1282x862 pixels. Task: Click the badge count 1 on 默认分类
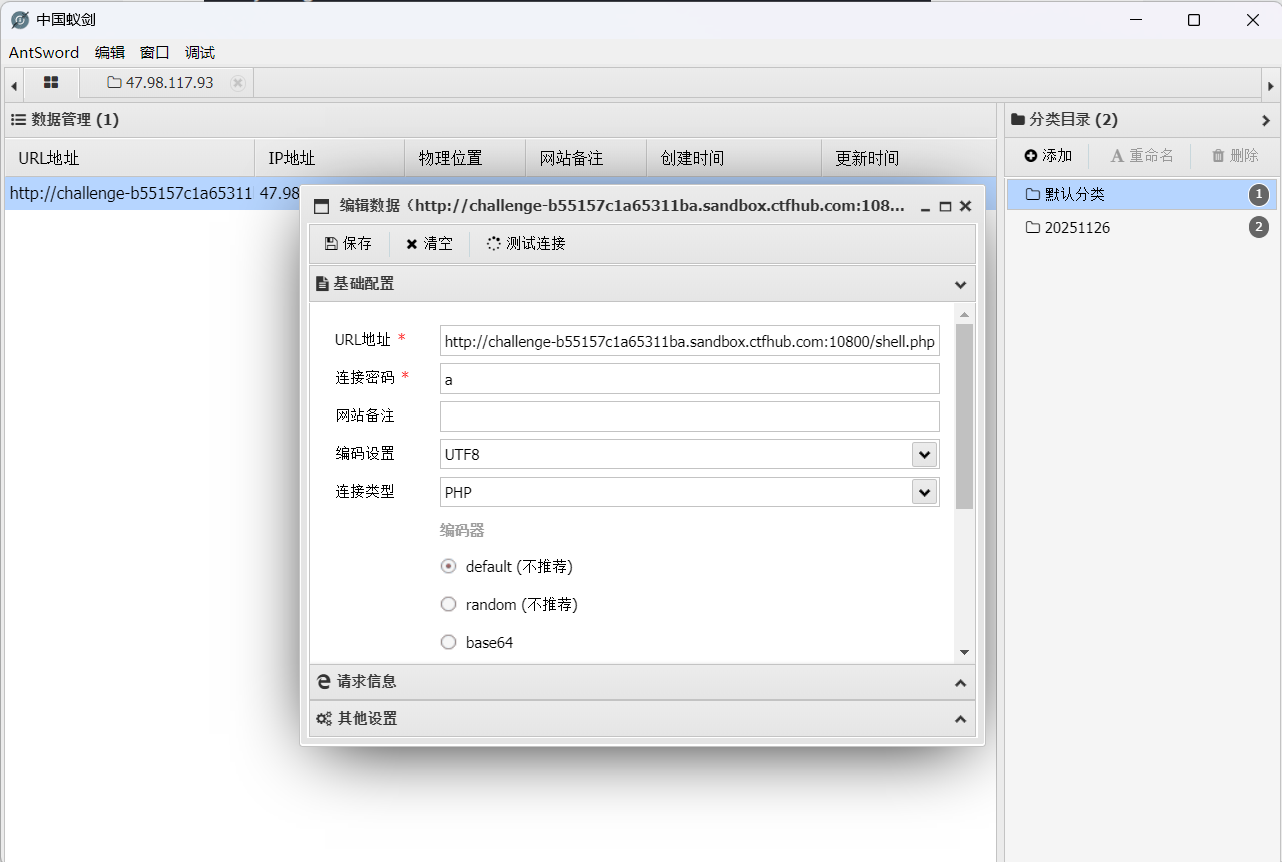(x=1259, y=194)
